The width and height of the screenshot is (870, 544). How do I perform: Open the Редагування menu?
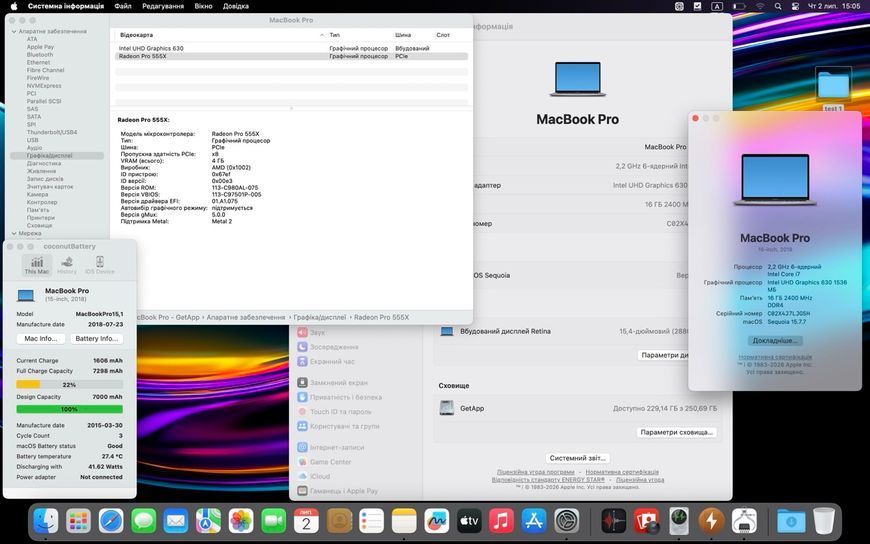(x=163, y=6)
